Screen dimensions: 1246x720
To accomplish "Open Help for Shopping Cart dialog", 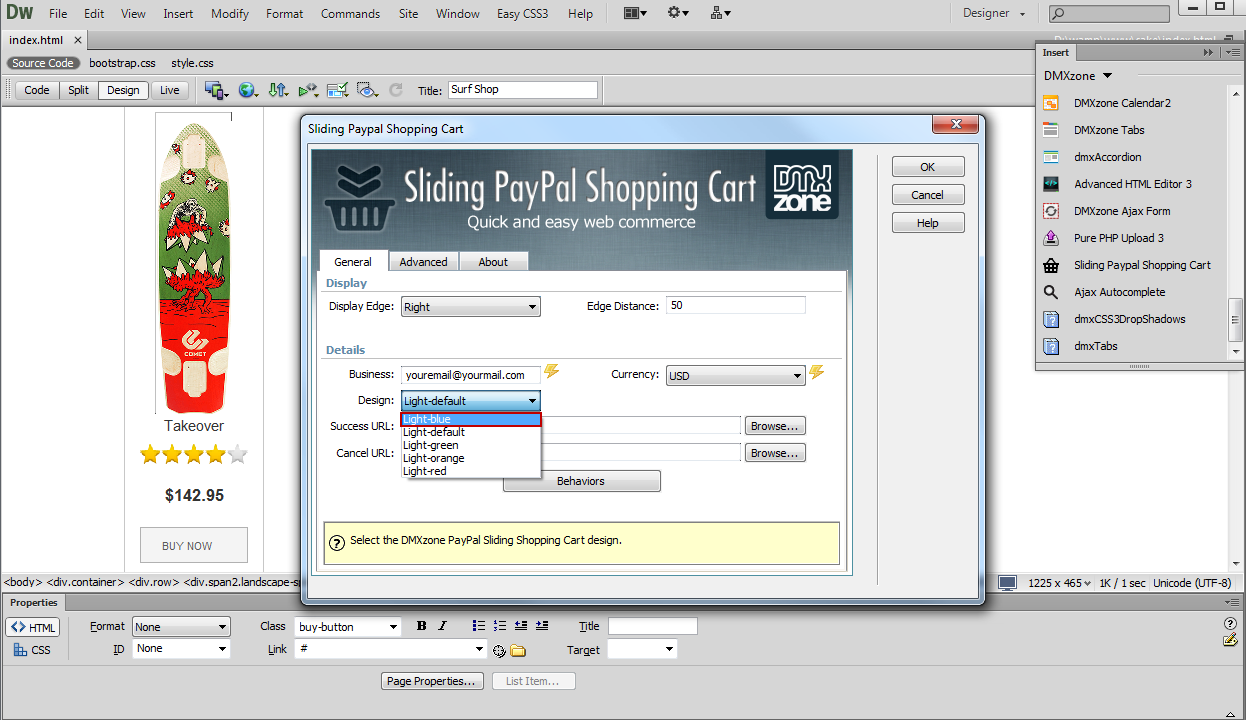I will point(928,223).
